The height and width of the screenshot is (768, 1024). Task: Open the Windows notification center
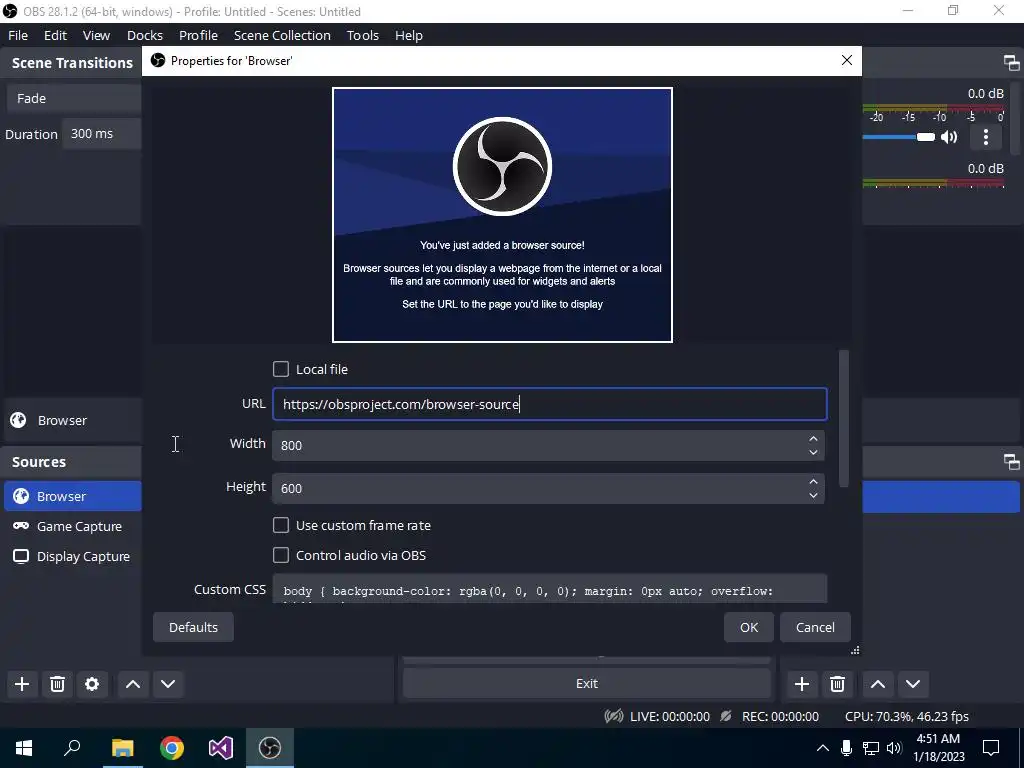(991, 748)
